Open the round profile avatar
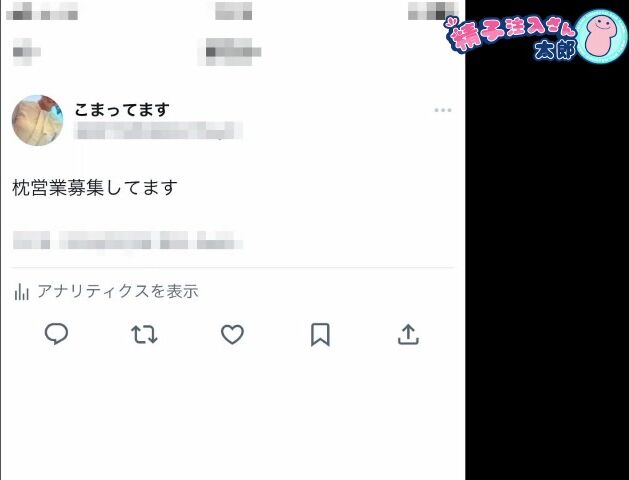 click(37, 120)
